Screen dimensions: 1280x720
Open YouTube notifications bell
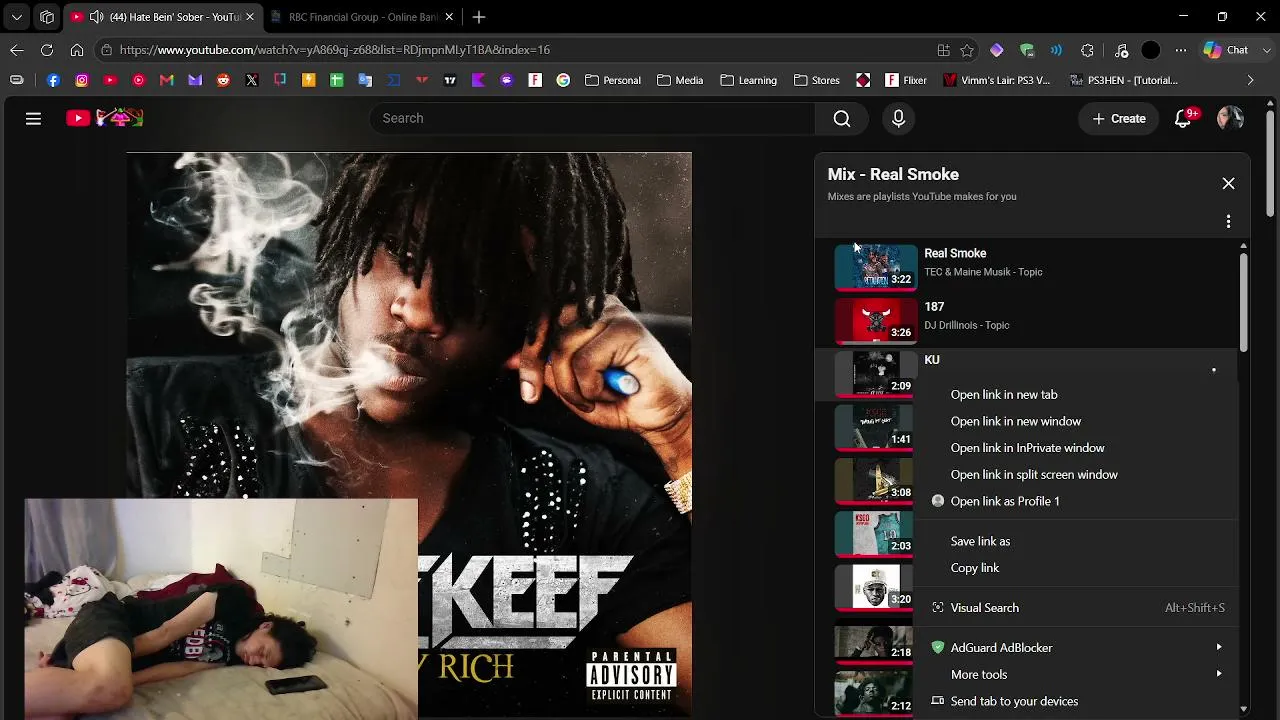point(1184,118)
